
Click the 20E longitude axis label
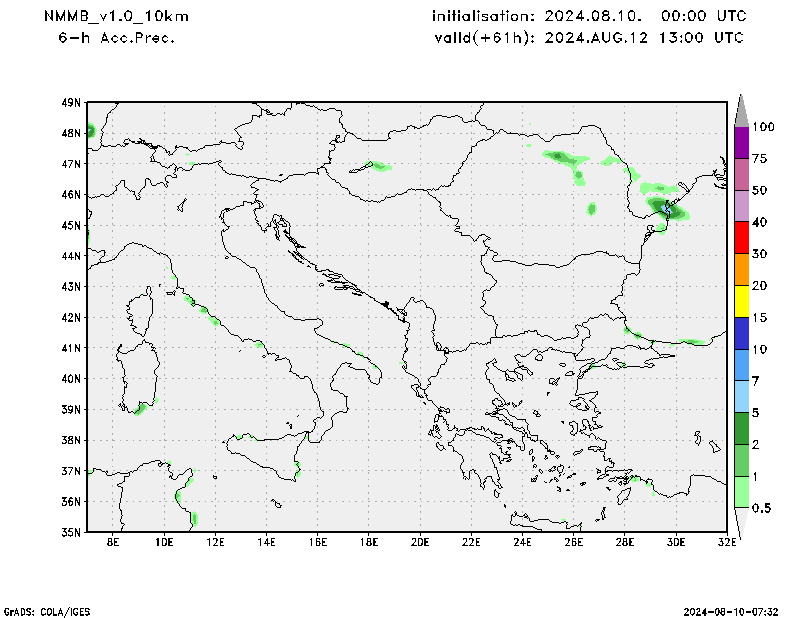[419, 543]
